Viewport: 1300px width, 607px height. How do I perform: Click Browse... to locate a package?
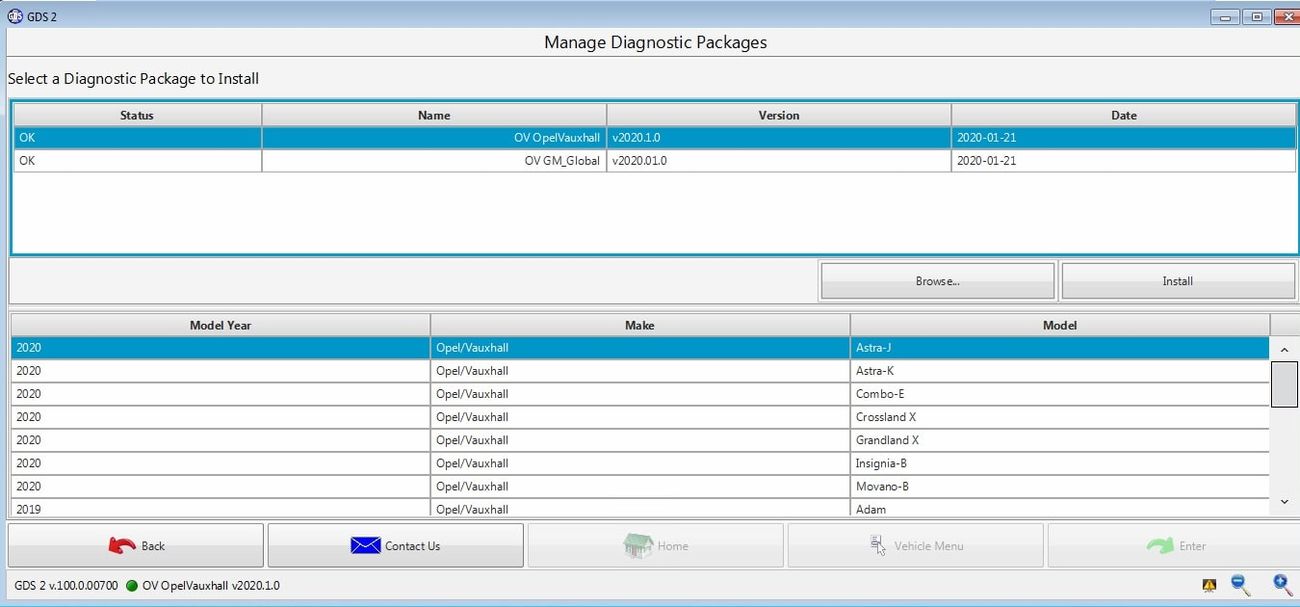(937, 281)
